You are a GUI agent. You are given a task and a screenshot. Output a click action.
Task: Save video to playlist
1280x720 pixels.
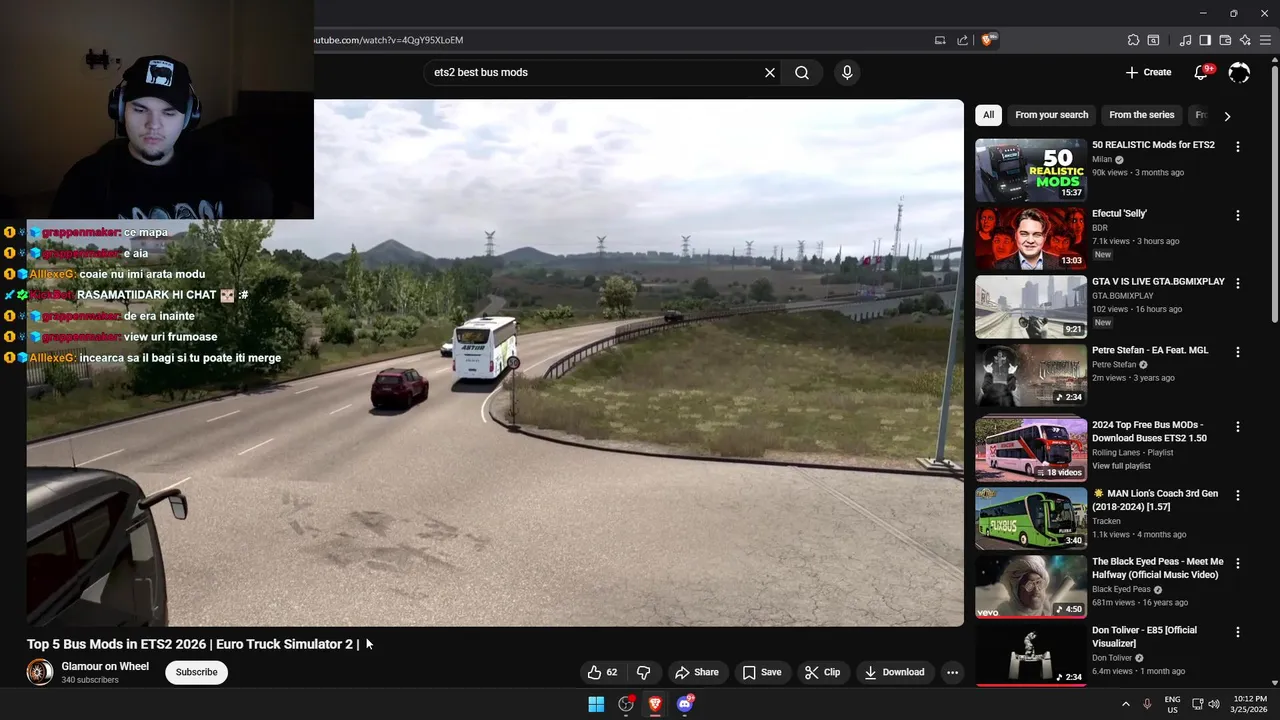pos(762,672)
